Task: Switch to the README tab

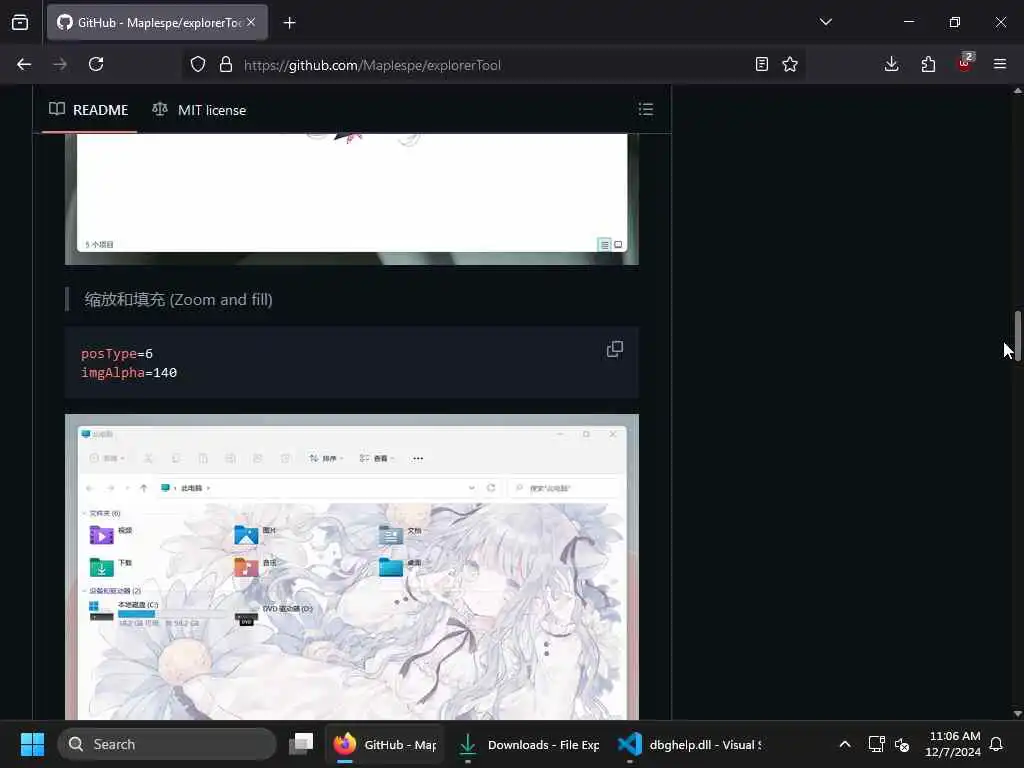Action: (89, 110)
